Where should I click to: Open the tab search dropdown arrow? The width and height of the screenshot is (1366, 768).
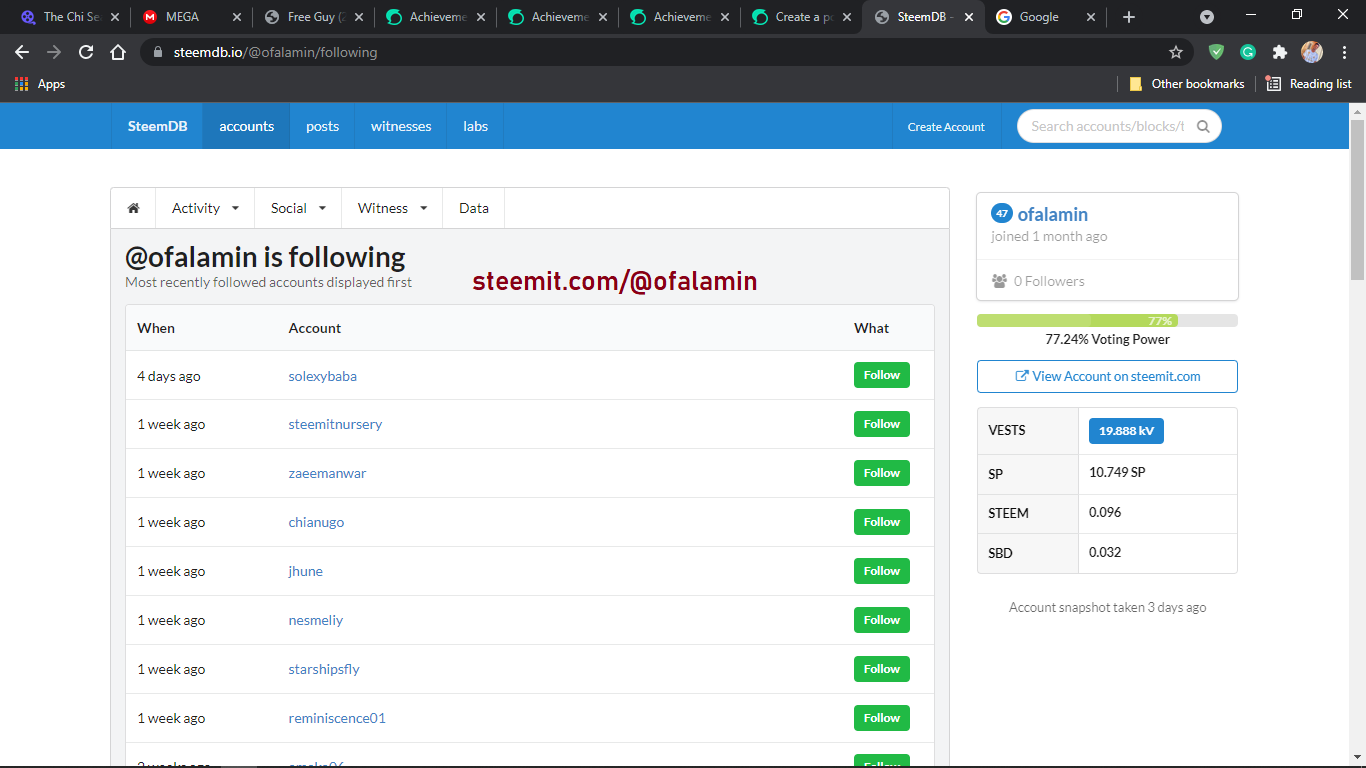[x=1207, y=17]
